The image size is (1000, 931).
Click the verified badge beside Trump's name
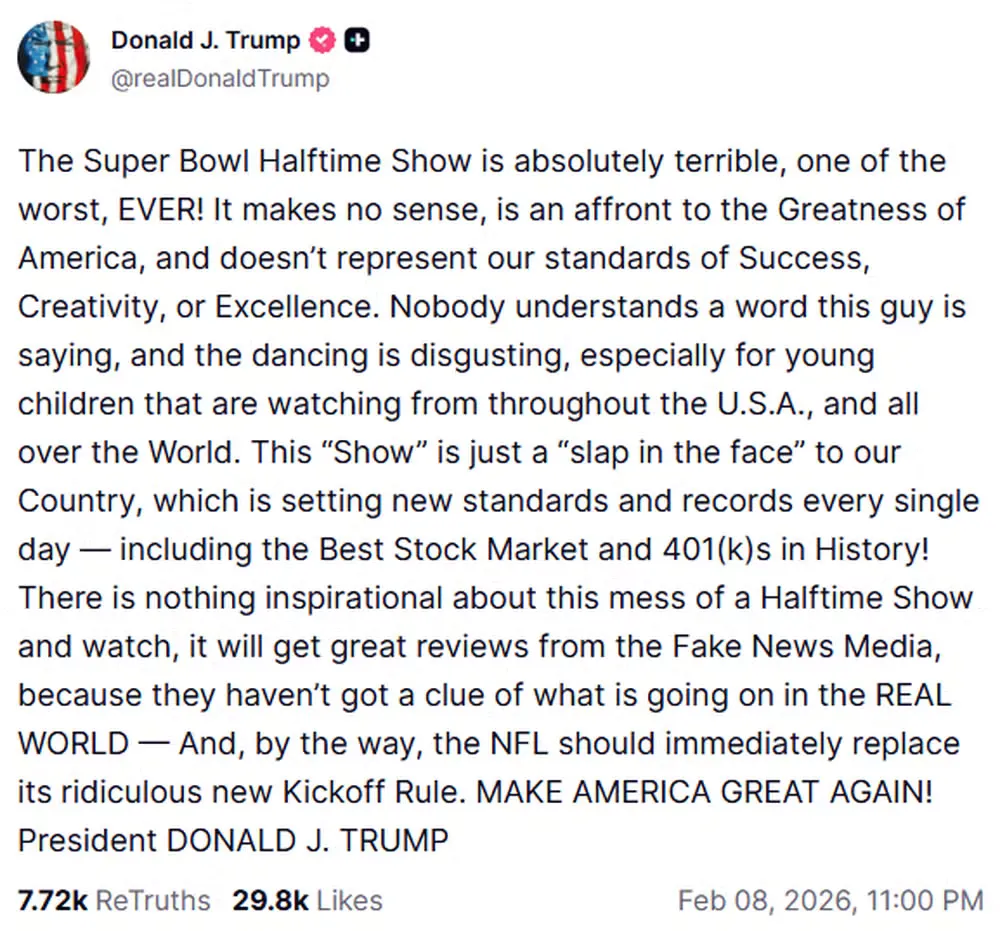pyautogui.click(x=321, y=40)
